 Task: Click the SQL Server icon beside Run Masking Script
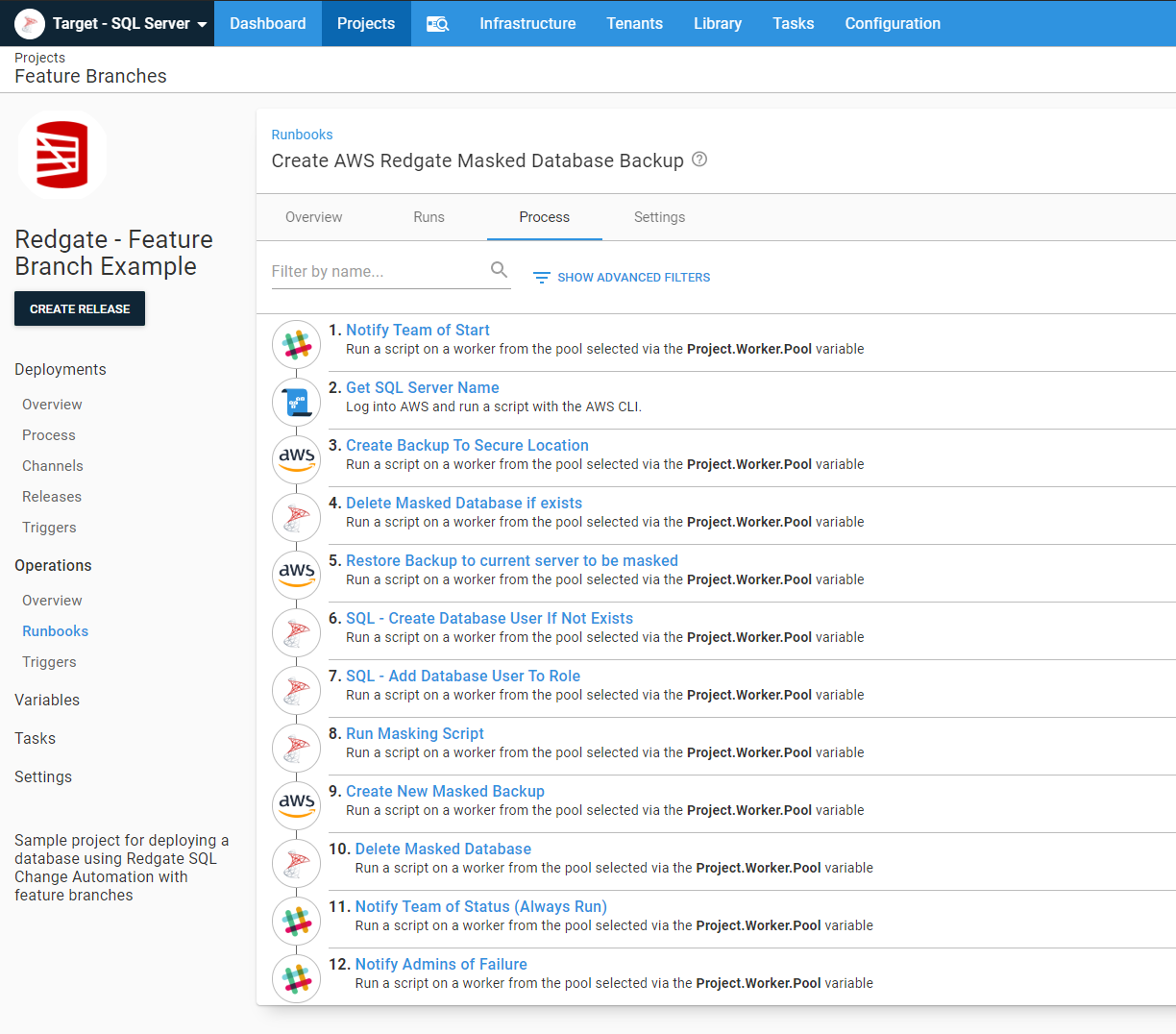point(296,748)
